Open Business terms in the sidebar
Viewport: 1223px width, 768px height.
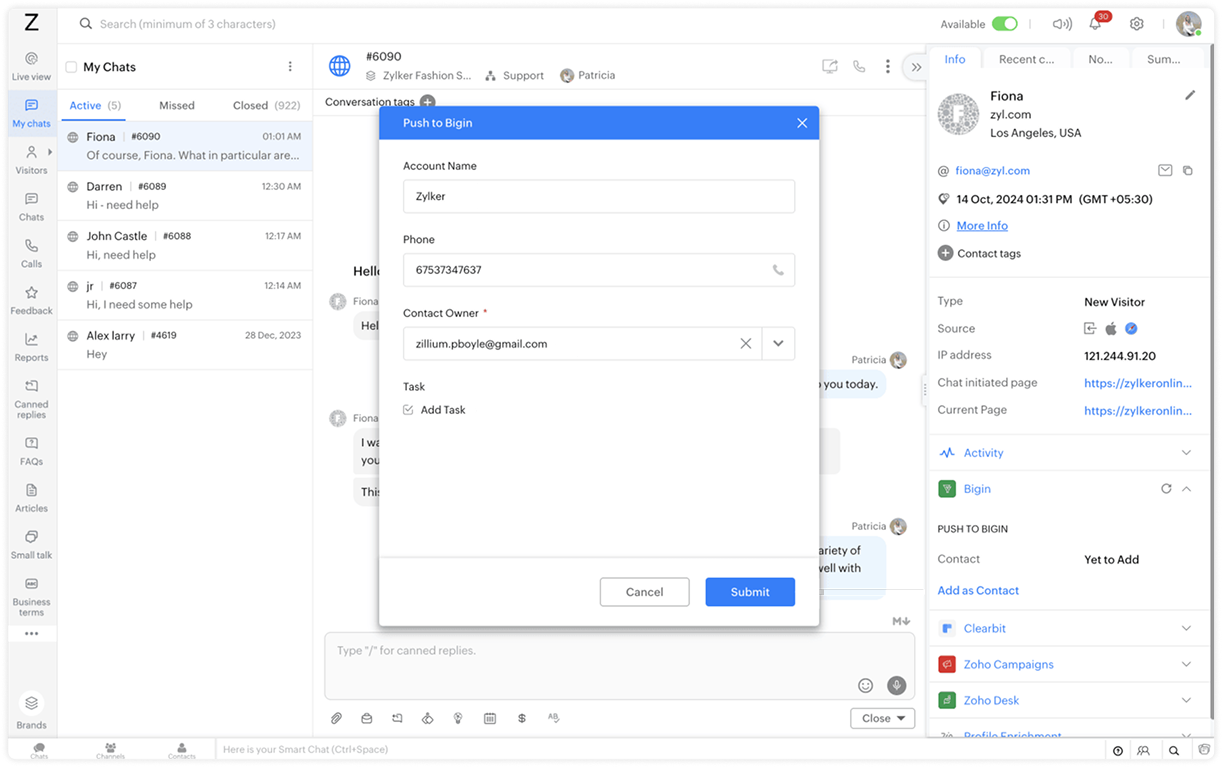coord(31,597)
